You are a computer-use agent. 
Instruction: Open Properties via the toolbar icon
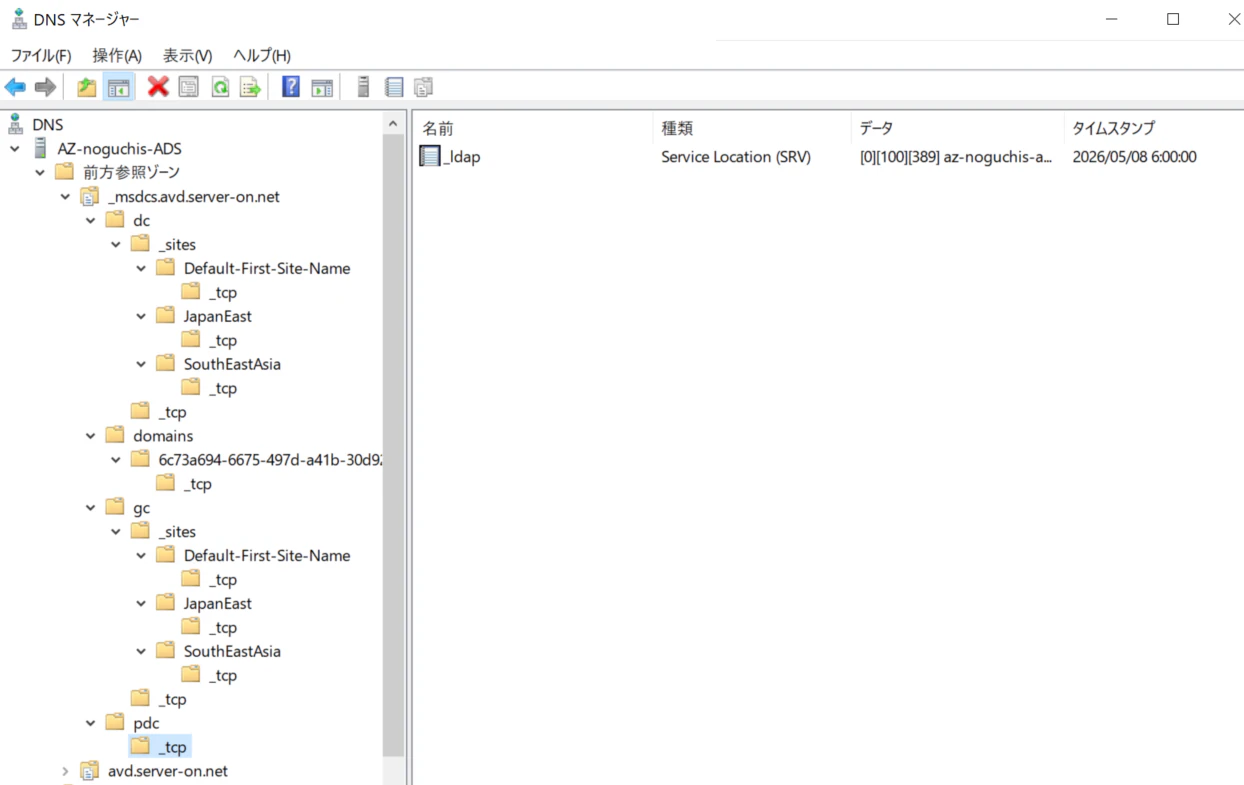click(188, 87)
